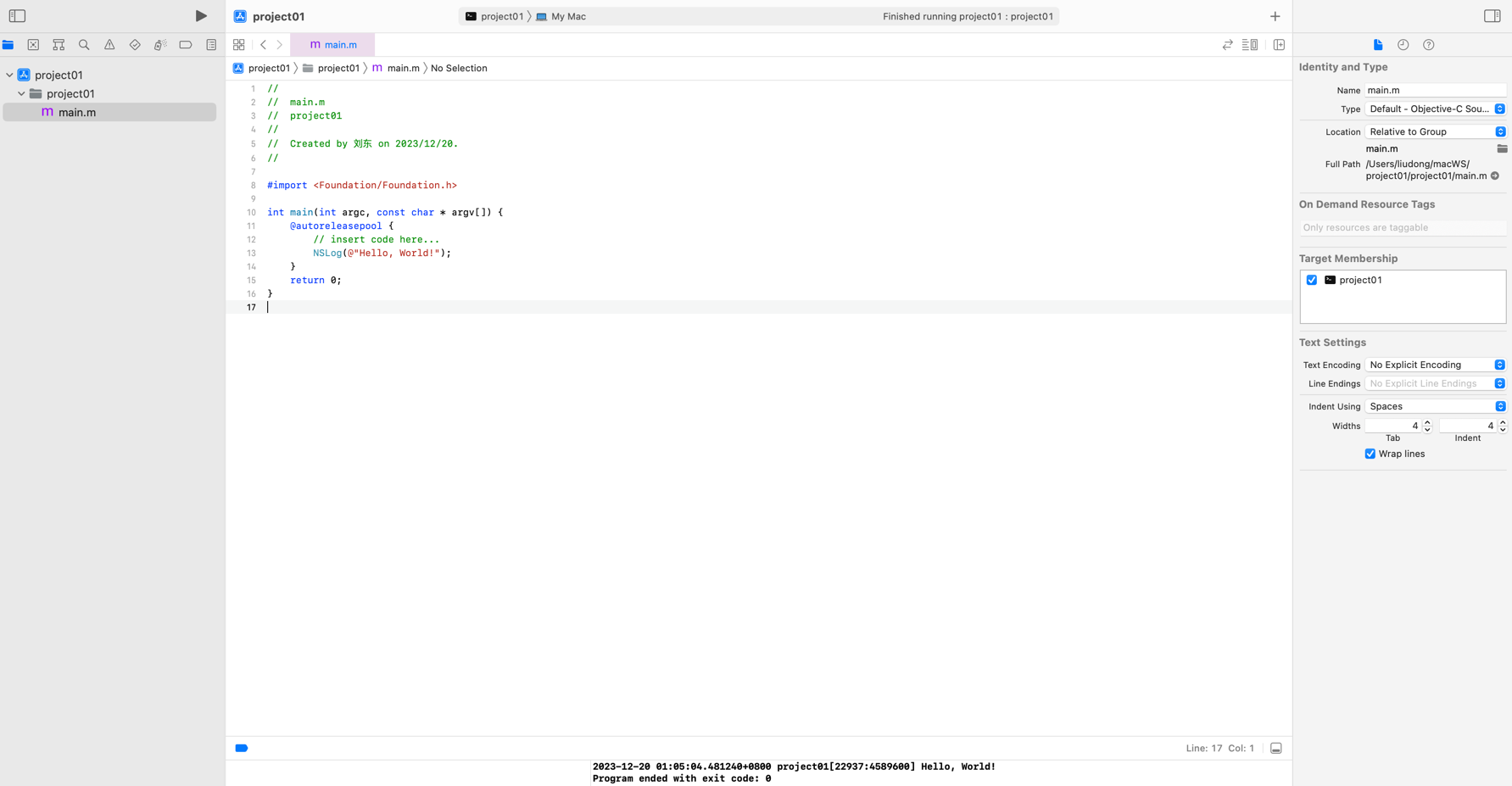
Task: Click the NSLog Hello World line
Action: click(x=382, y=253)
